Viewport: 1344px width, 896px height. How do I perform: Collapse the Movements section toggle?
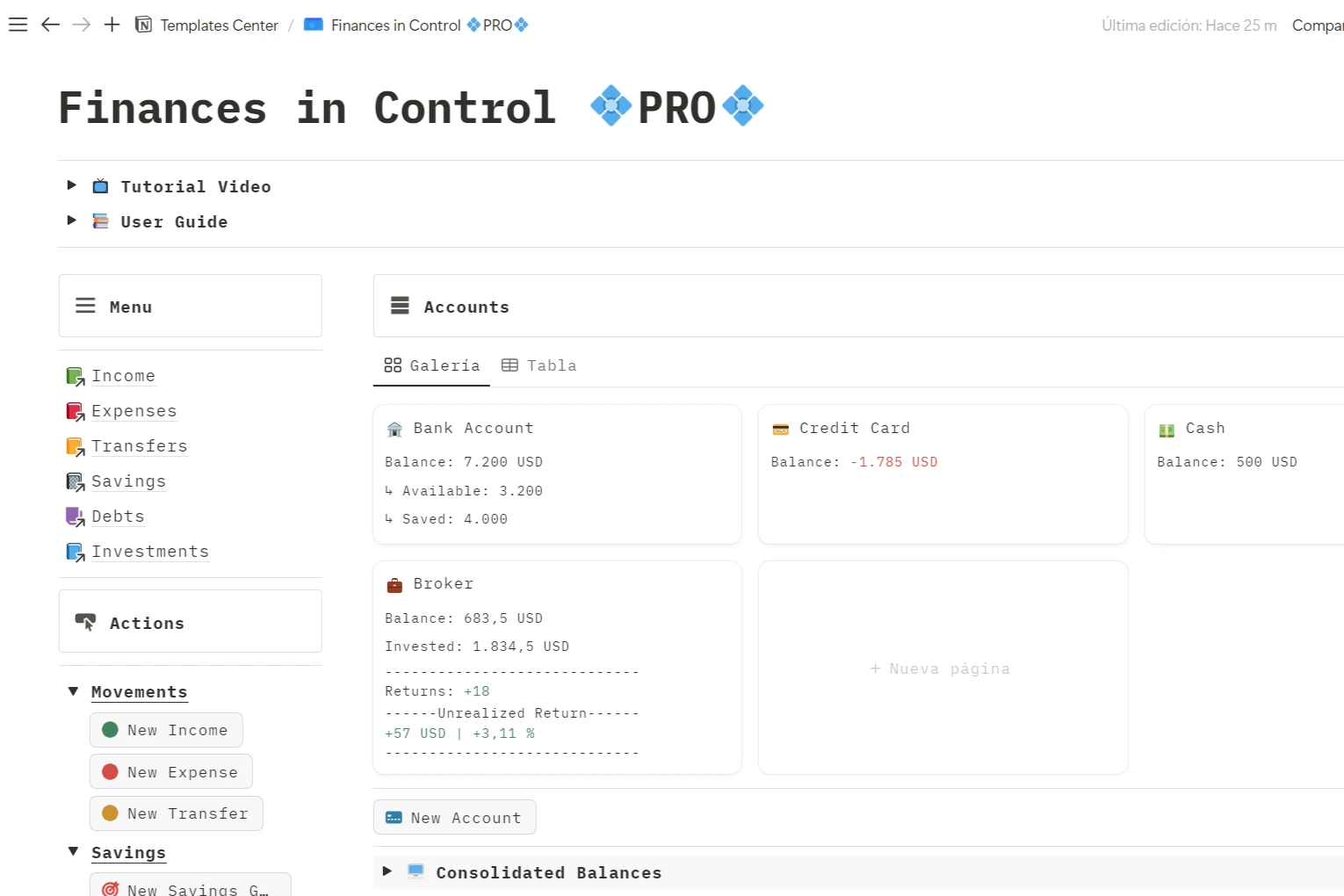[73, 691]
